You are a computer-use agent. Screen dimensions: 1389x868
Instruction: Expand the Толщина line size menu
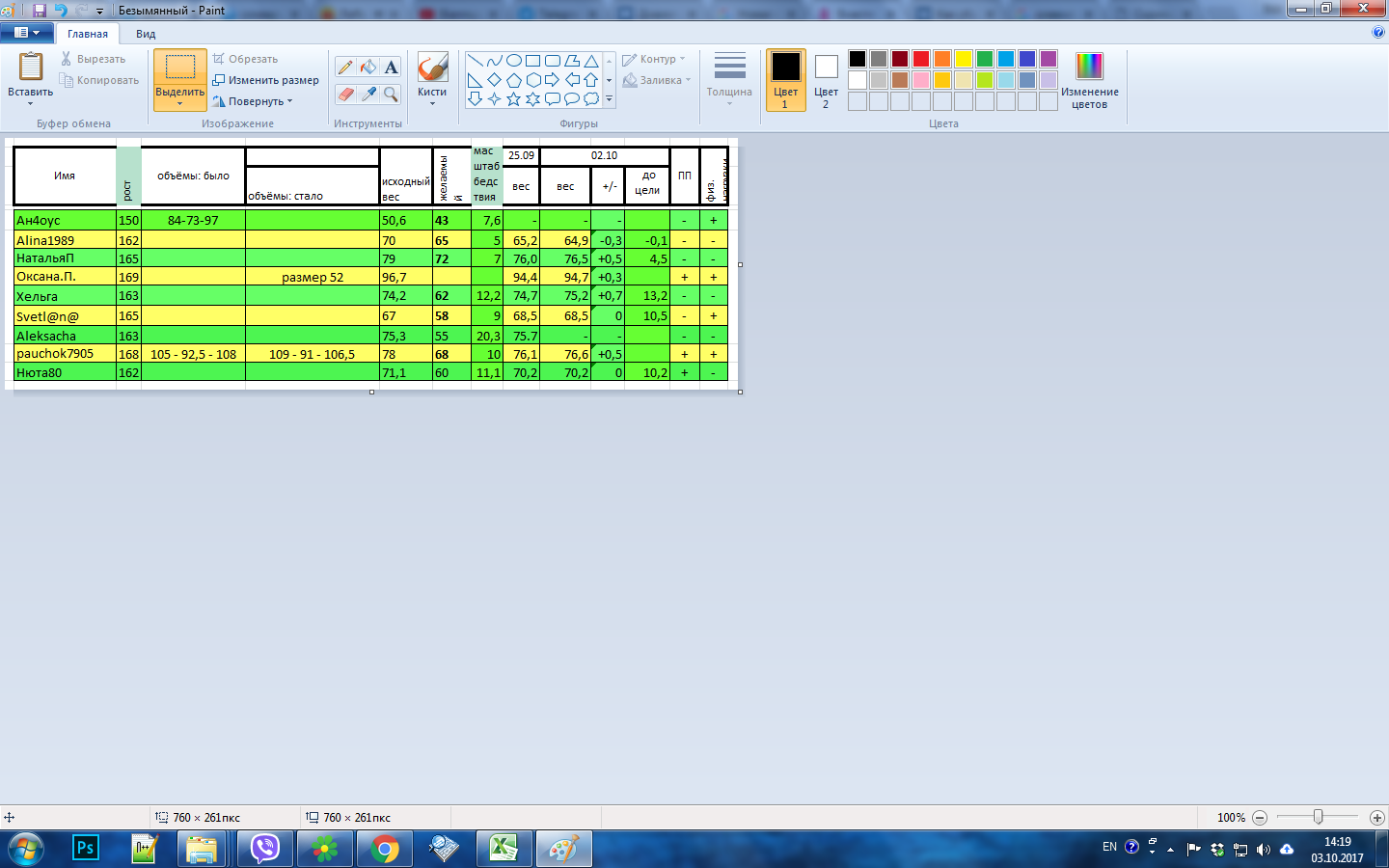tap(729, 79)
